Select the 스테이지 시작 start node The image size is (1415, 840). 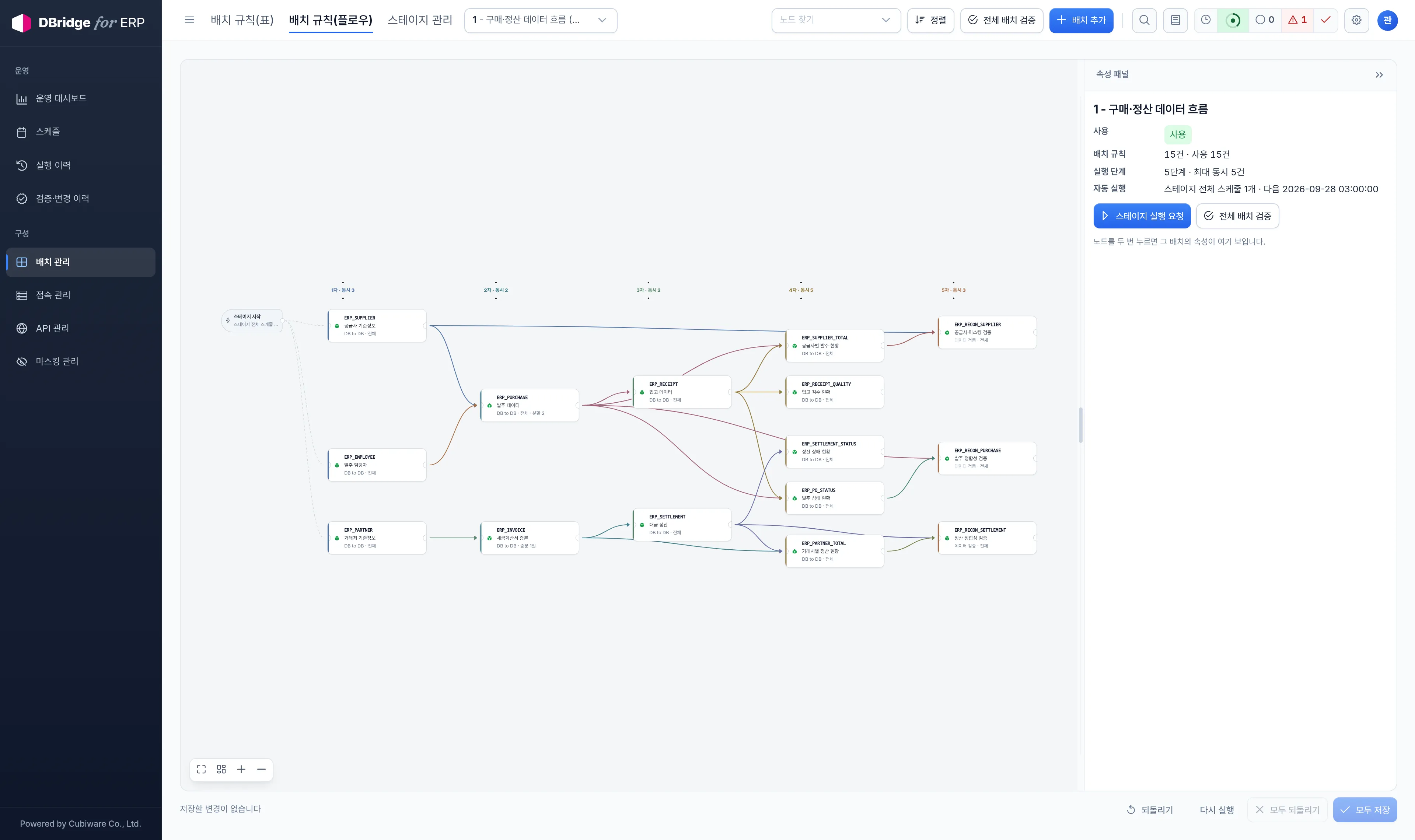[252, 321]
